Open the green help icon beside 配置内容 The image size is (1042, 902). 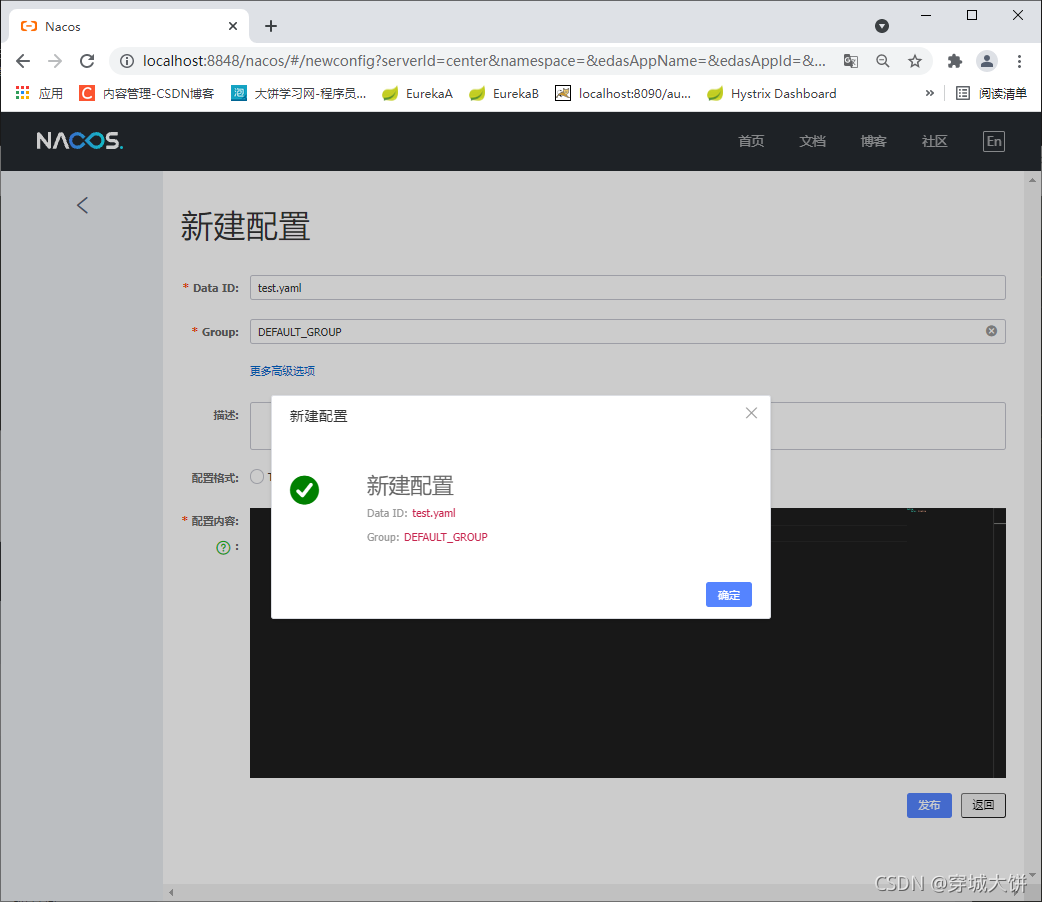point(222,547)
